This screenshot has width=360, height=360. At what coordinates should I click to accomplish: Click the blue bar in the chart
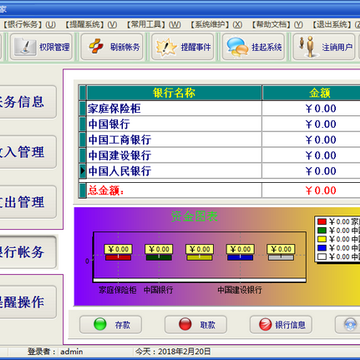[240, 257]
